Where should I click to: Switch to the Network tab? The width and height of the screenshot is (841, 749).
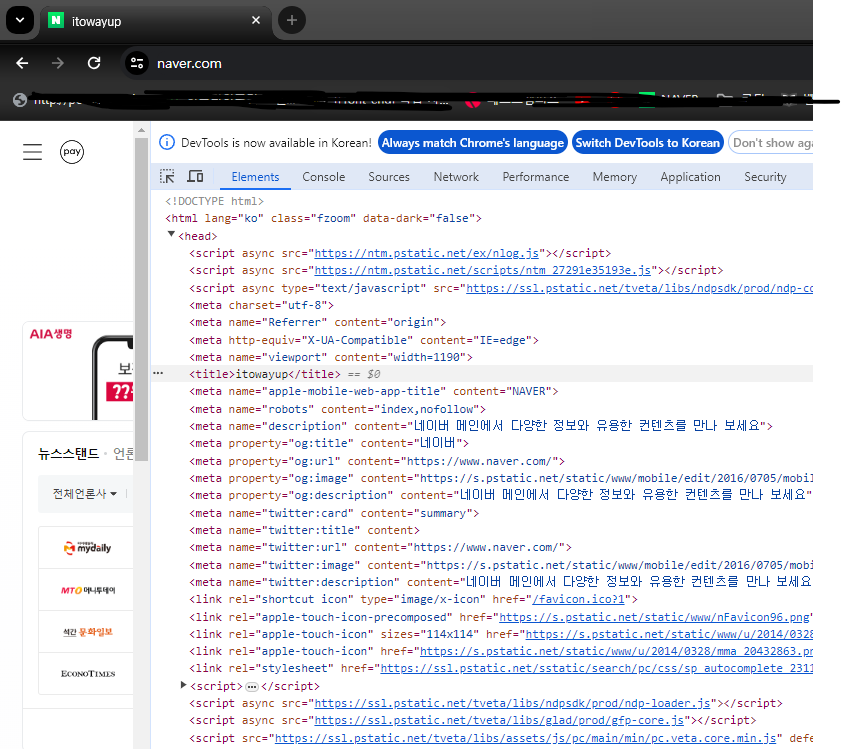[456, 177]
